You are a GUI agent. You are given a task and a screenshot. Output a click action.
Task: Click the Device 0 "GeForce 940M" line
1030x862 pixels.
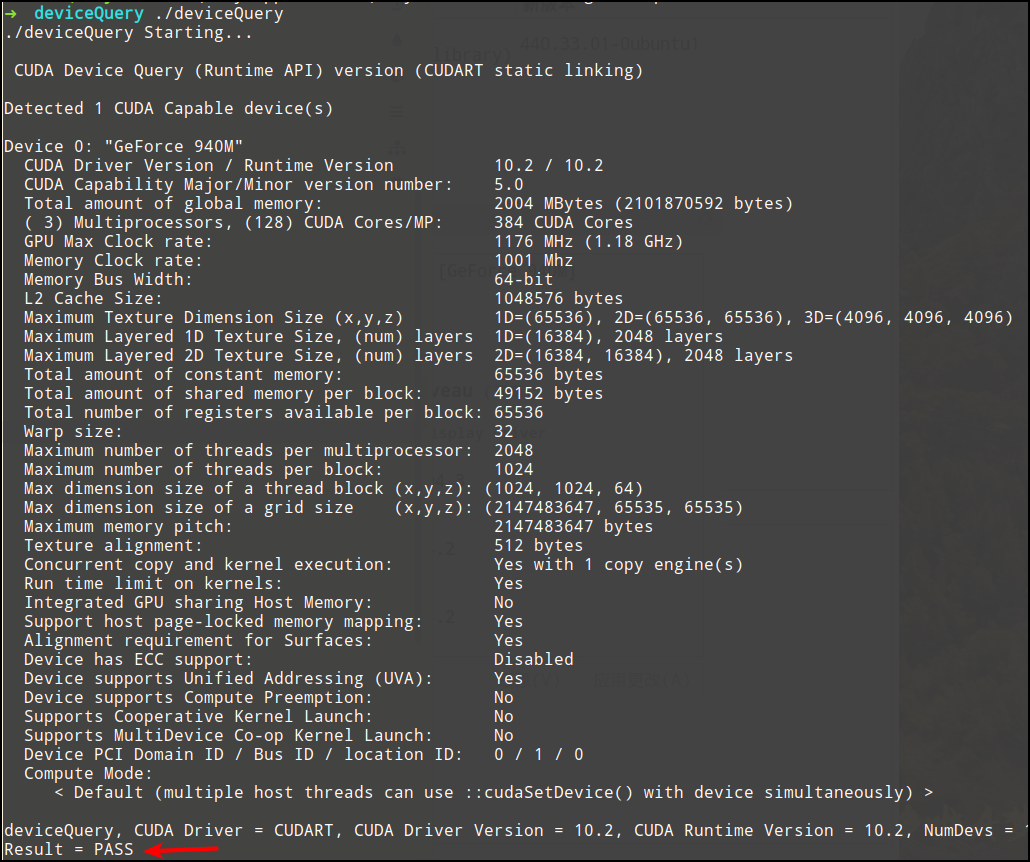point(123,146)
